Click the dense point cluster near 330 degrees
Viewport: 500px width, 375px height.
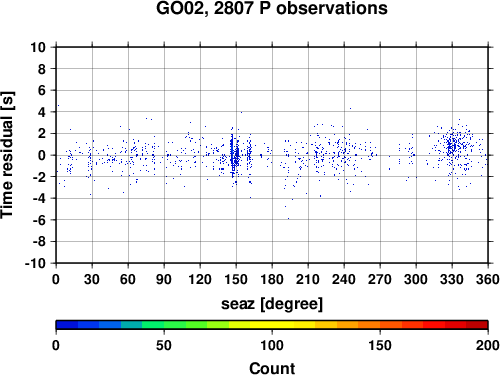point(453,147)
